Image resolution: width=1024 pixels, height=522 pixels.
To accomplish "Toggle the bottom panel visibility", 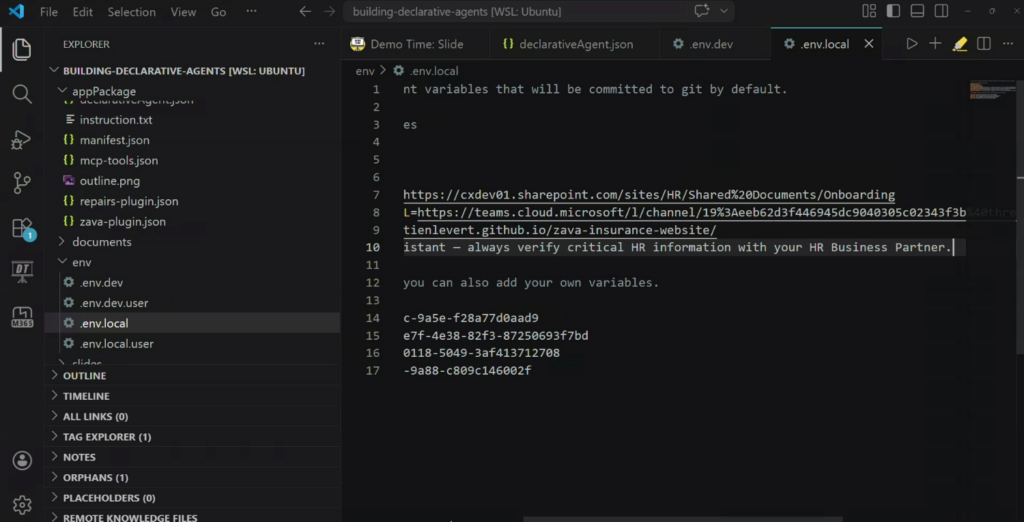I will [917, 12].
